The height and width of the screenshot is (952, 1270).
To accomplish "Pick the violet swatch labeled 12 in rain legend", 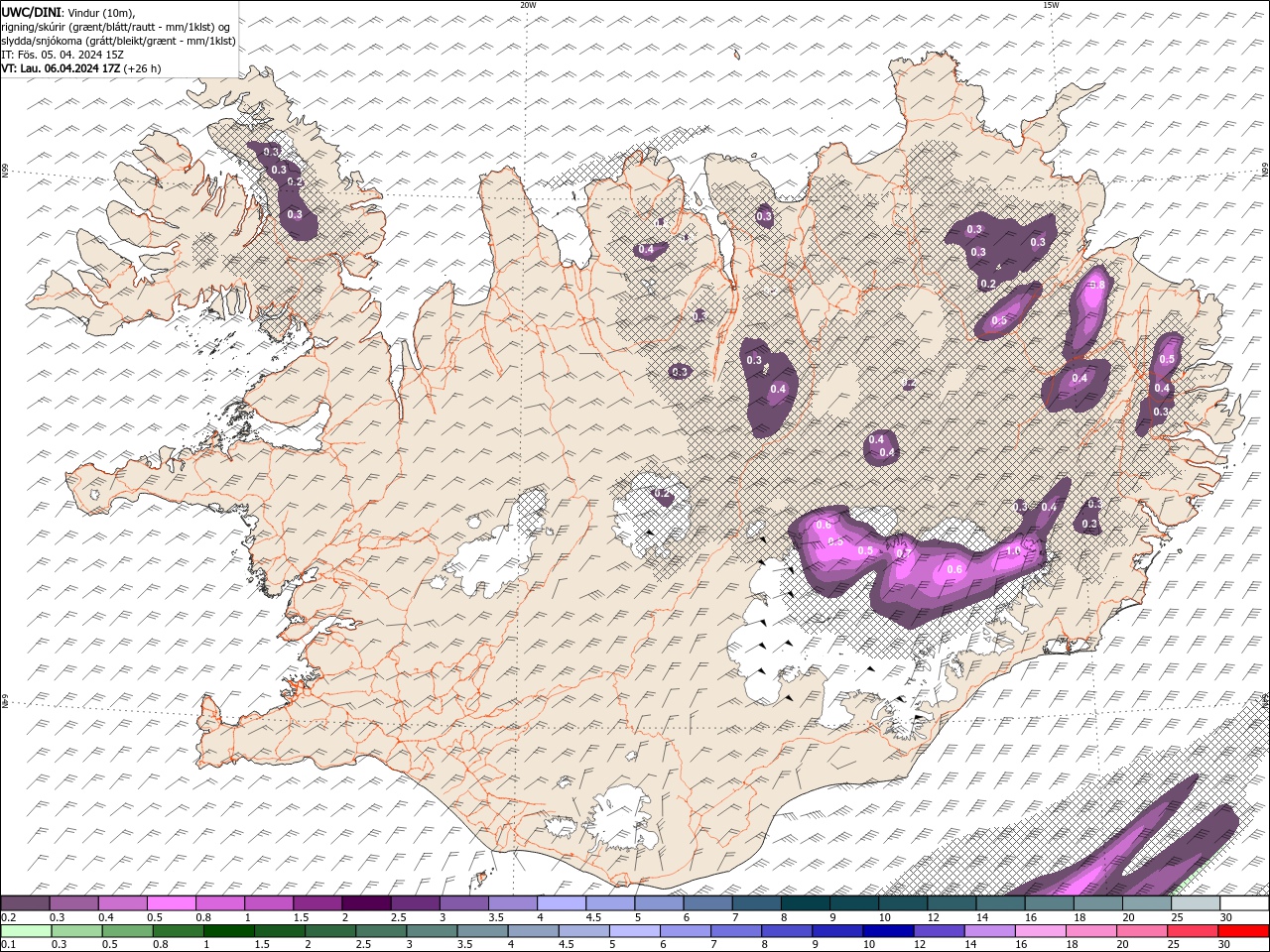I will click(940, 931).
